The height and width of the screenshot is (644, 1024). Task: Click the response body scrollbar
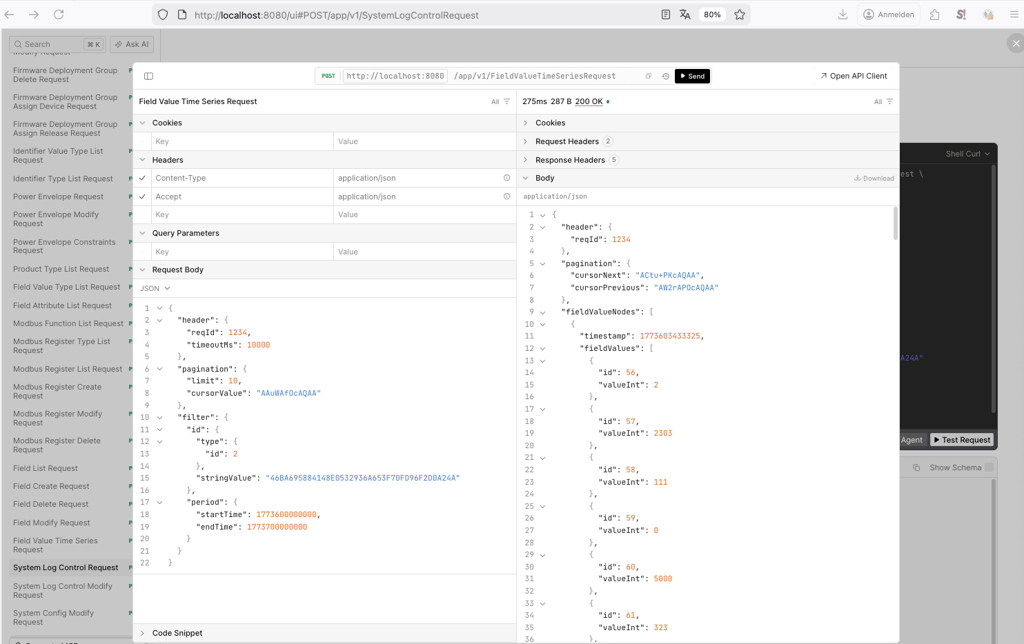click(895, 224)
